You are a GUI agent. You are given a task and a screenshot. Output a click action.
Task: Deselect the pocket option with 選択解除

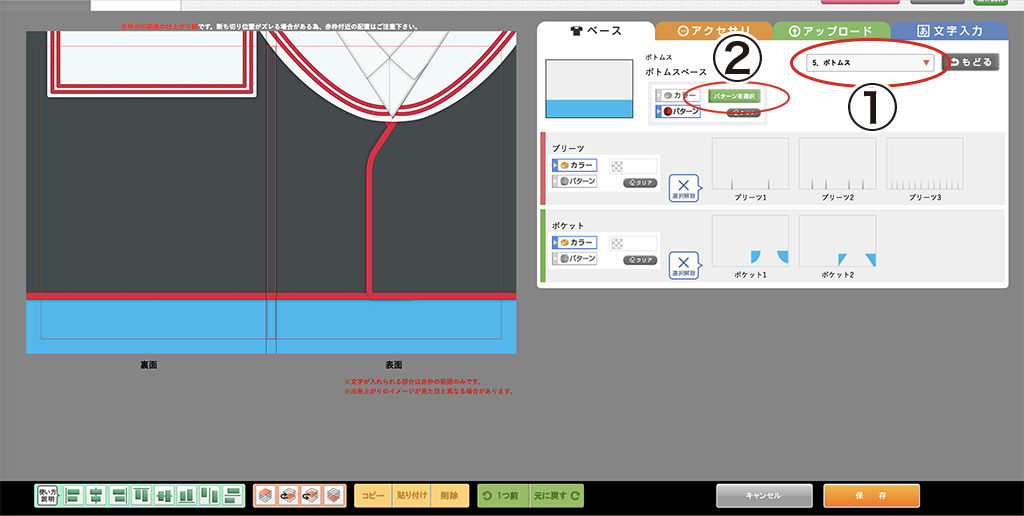[x=683, y=266]
